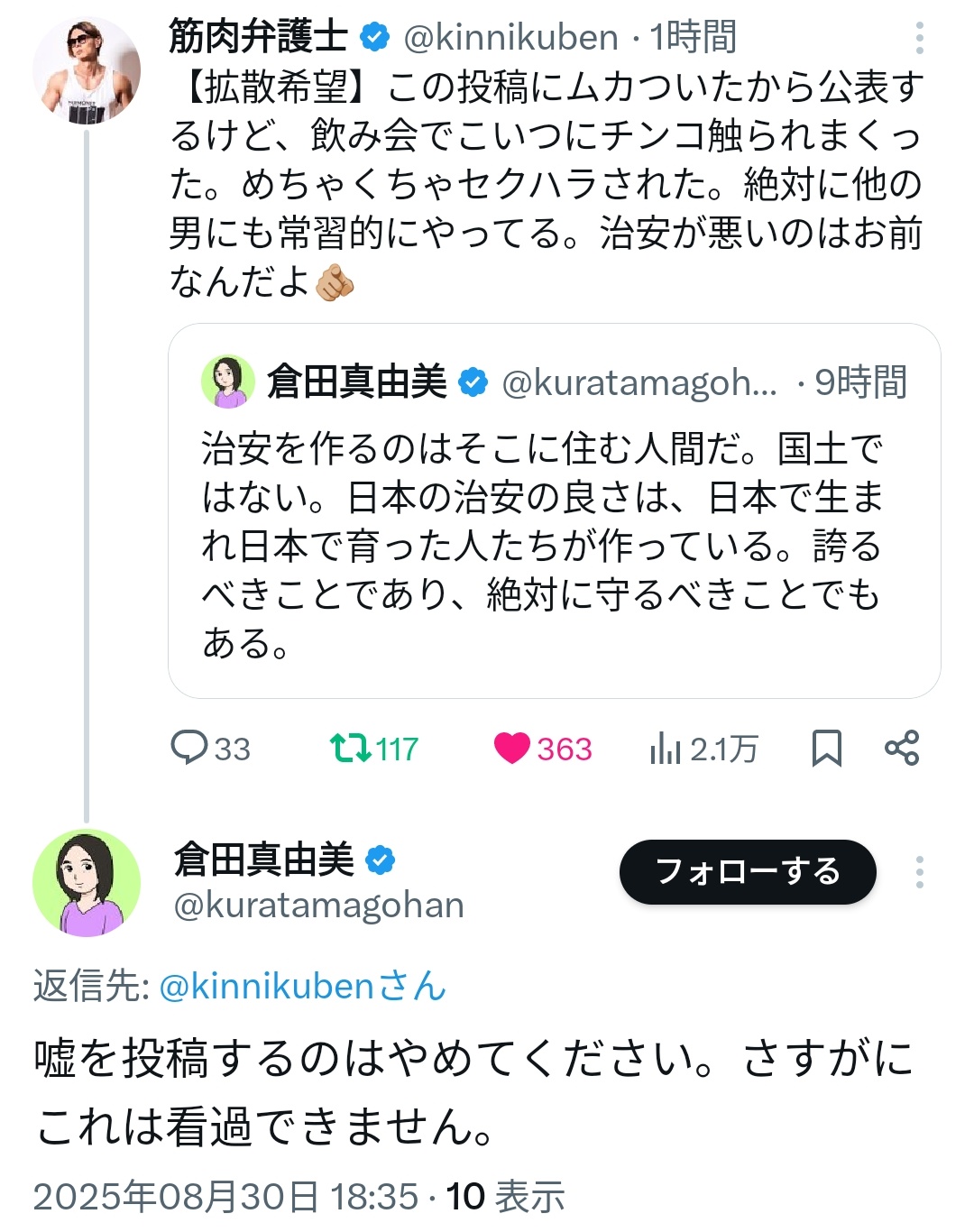Tap the 10 表示 view count

coord(505,1197)
